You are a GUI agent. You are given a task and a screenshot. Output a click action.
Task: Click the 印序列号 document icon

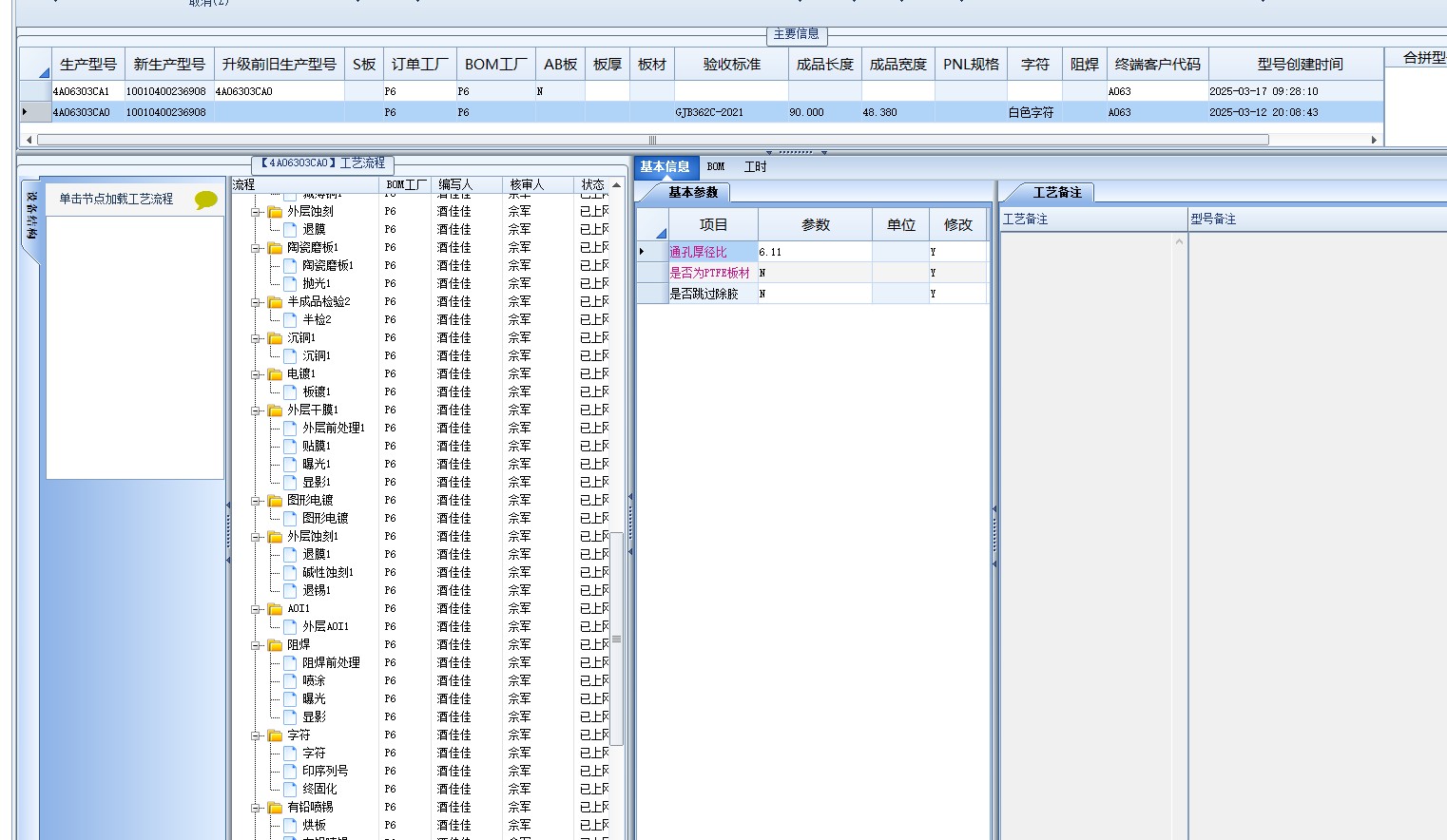[x=291, y=771]
